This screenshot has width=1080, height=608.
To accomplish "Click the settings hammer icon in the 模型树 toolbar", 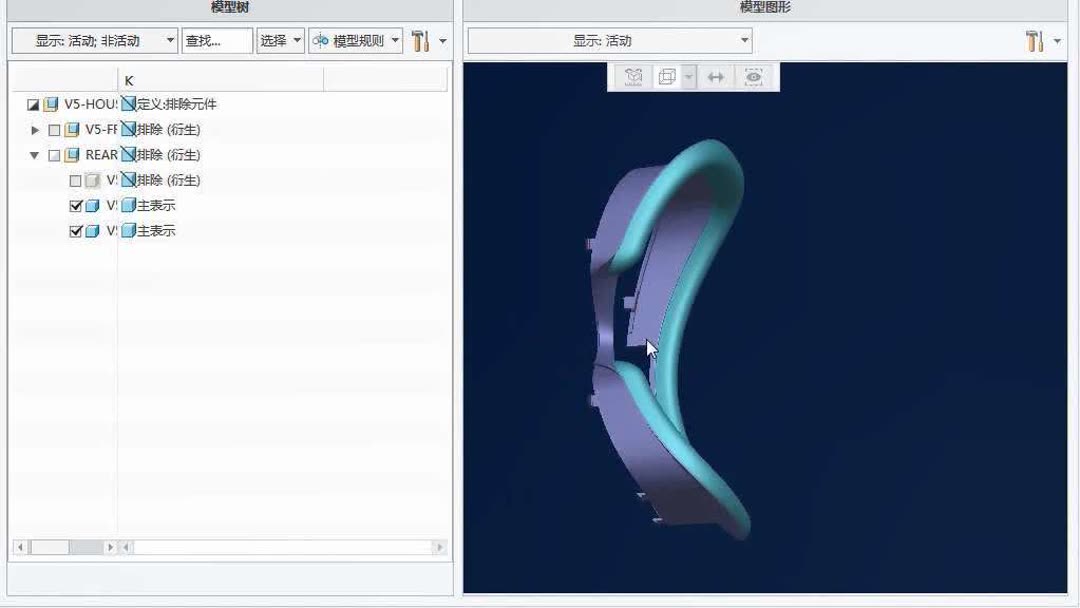I will 421,40.
